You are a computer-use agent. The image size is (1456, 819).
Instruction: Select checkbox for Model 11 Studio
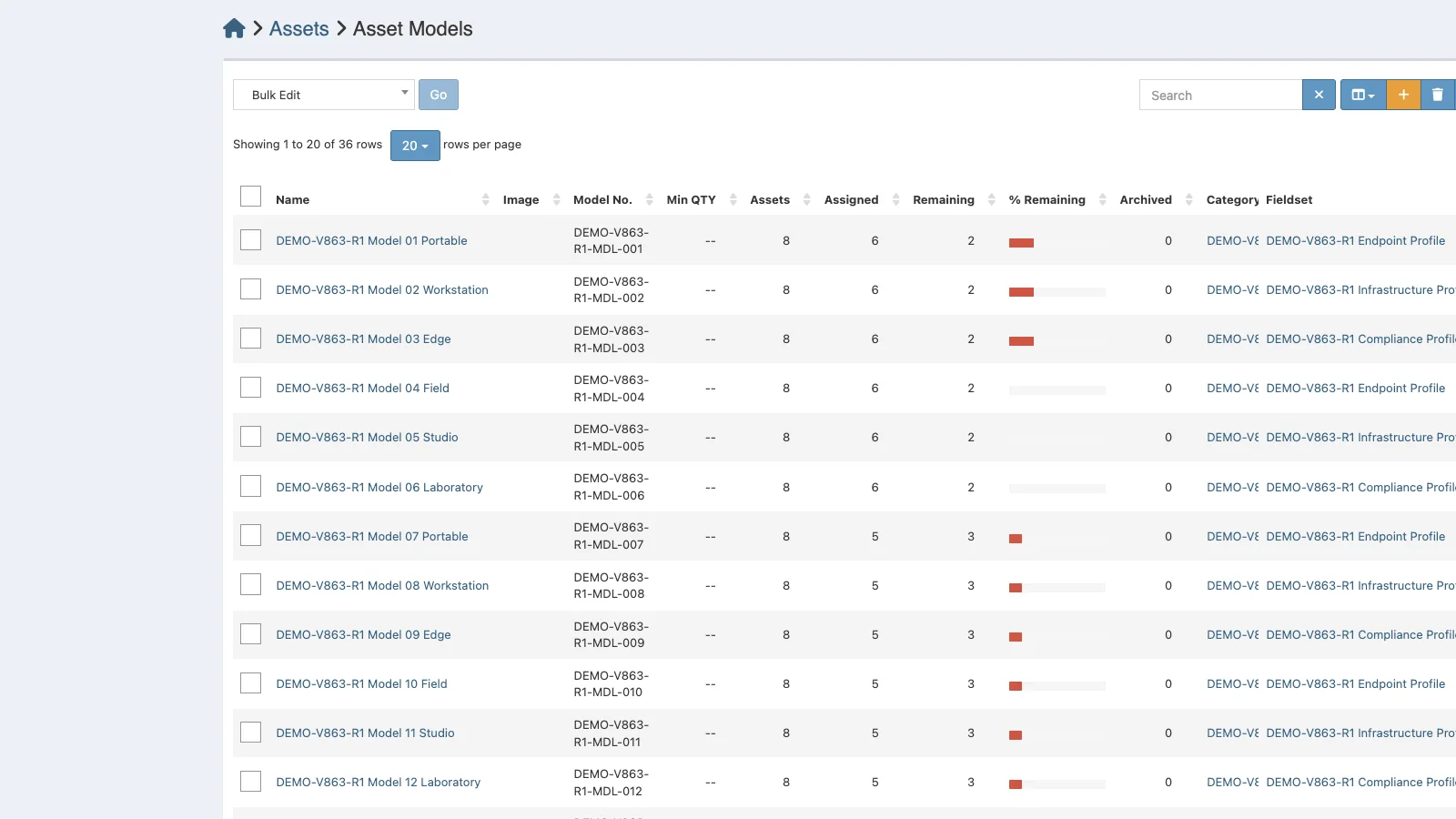click(250, 732)
